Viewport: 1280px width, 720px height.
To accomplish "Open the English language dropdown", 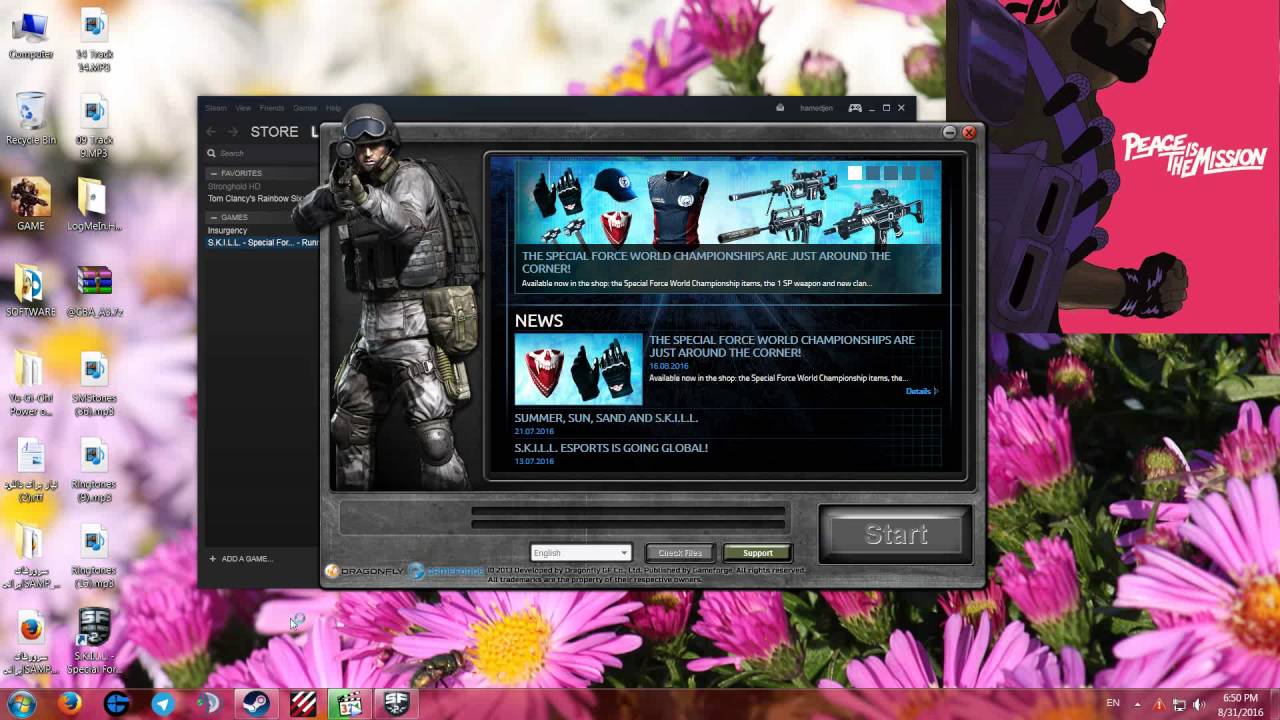I will click(581, 552).
